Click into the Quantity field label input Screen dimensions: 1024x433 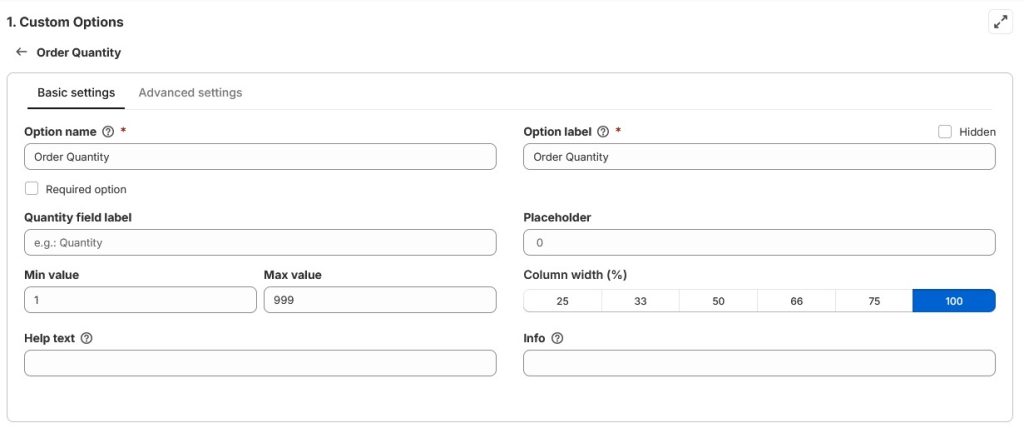point(260,243)
